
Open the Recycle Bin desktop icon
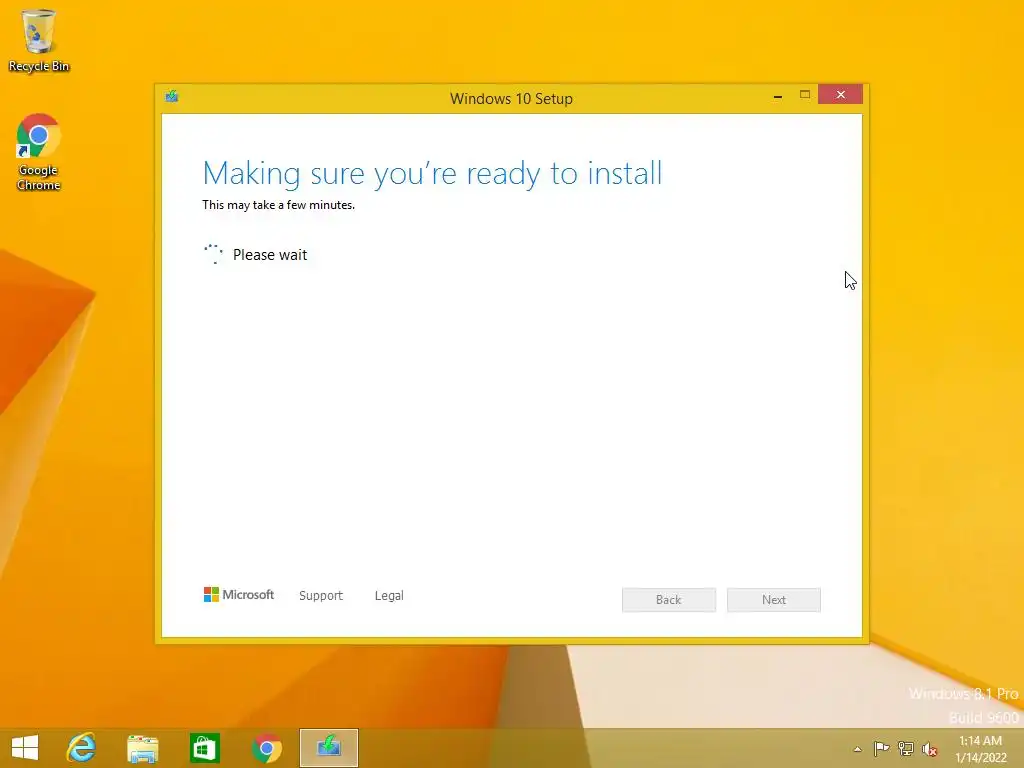tap(39, 40)
